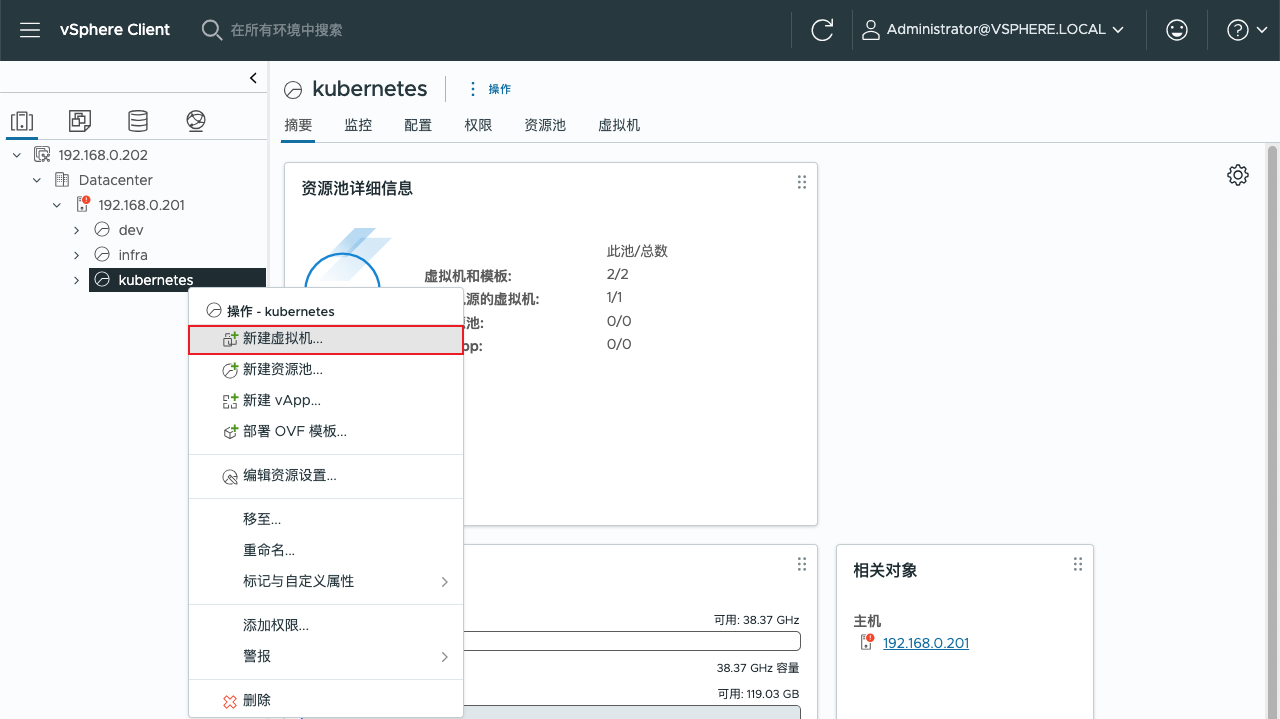1280x719 pixels.
Task: Click the search magnifier icon
Action: pyautogui.click(x=212, y=30)
